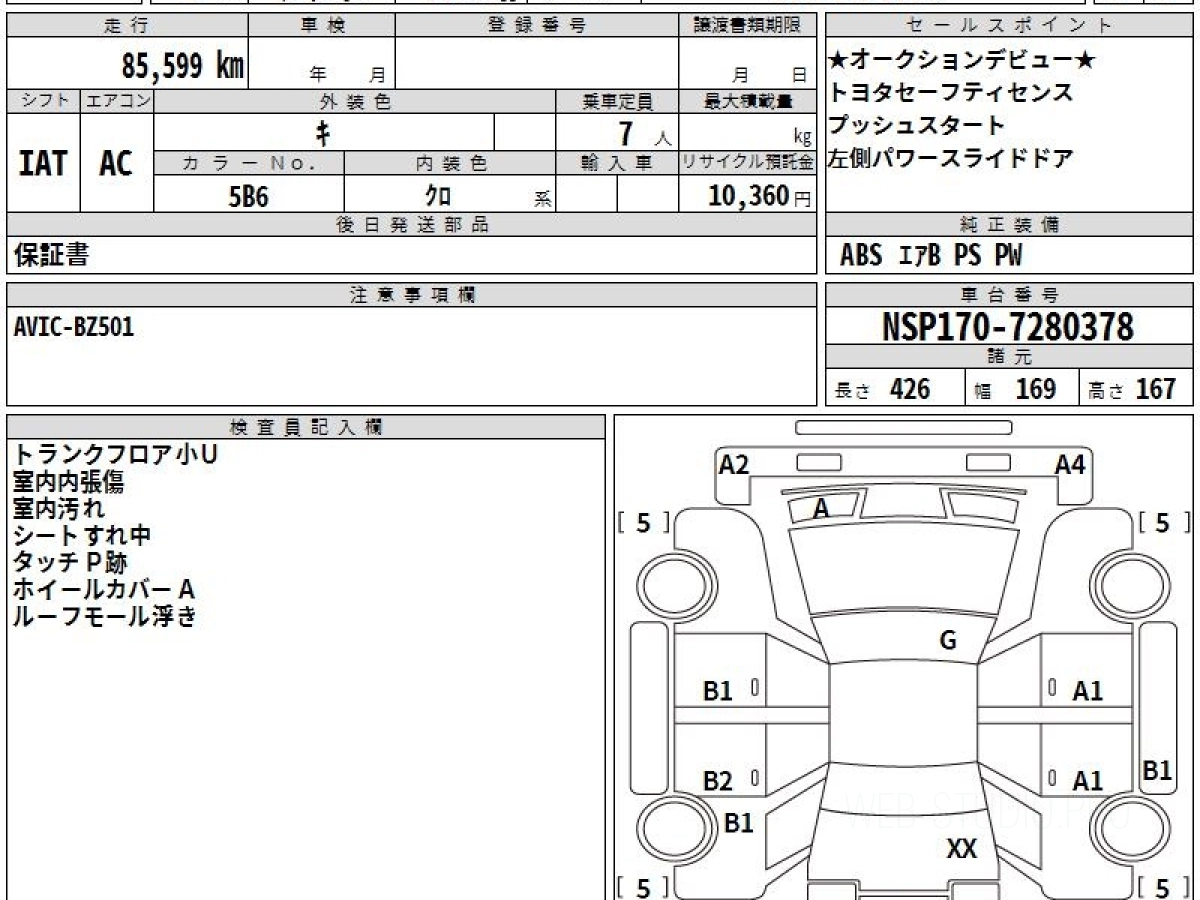This screenshot has height=900, width=1200.
Task: Select the 最大積載量 header
Action: (747, 101)
